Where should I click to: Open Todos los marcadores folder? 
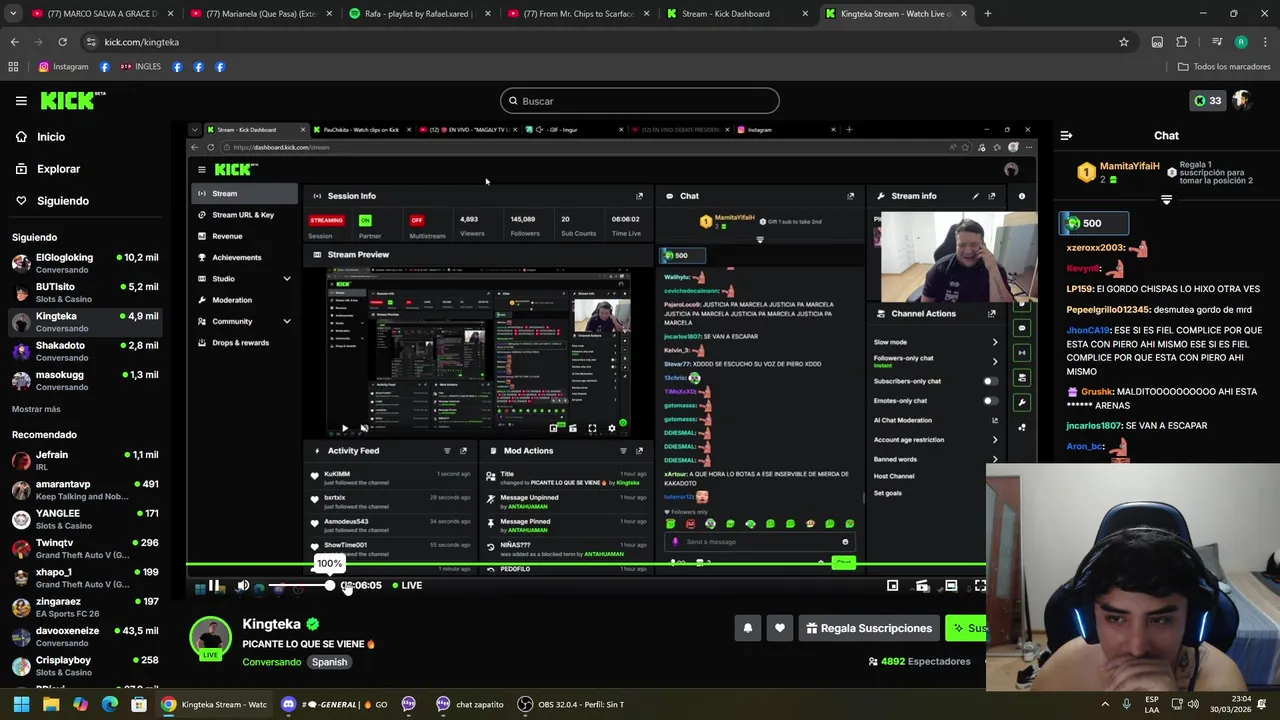click(x=1224, y=67)
